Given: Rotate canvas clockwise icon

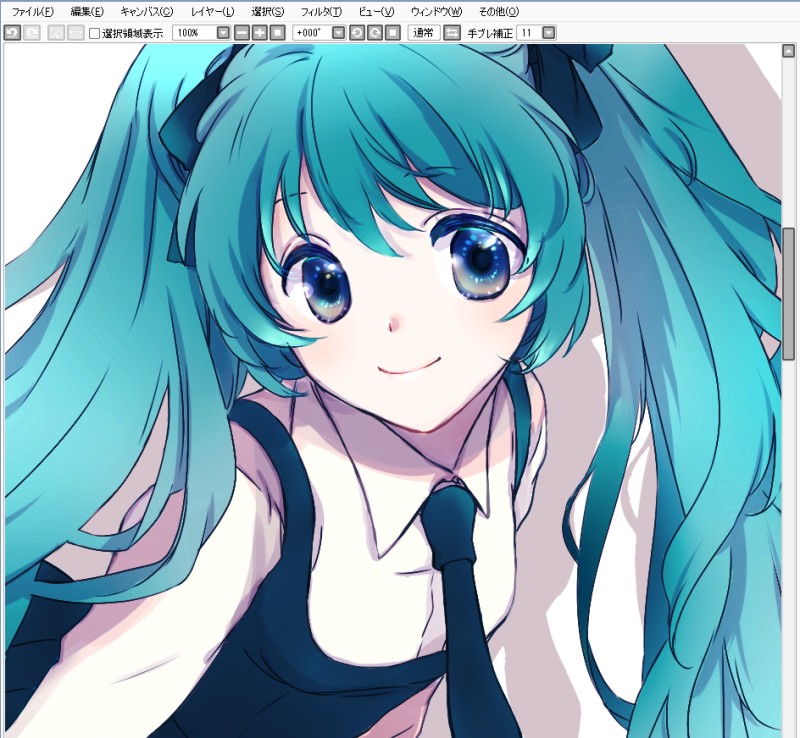Looking at the screenshot, I should point(375,33).
